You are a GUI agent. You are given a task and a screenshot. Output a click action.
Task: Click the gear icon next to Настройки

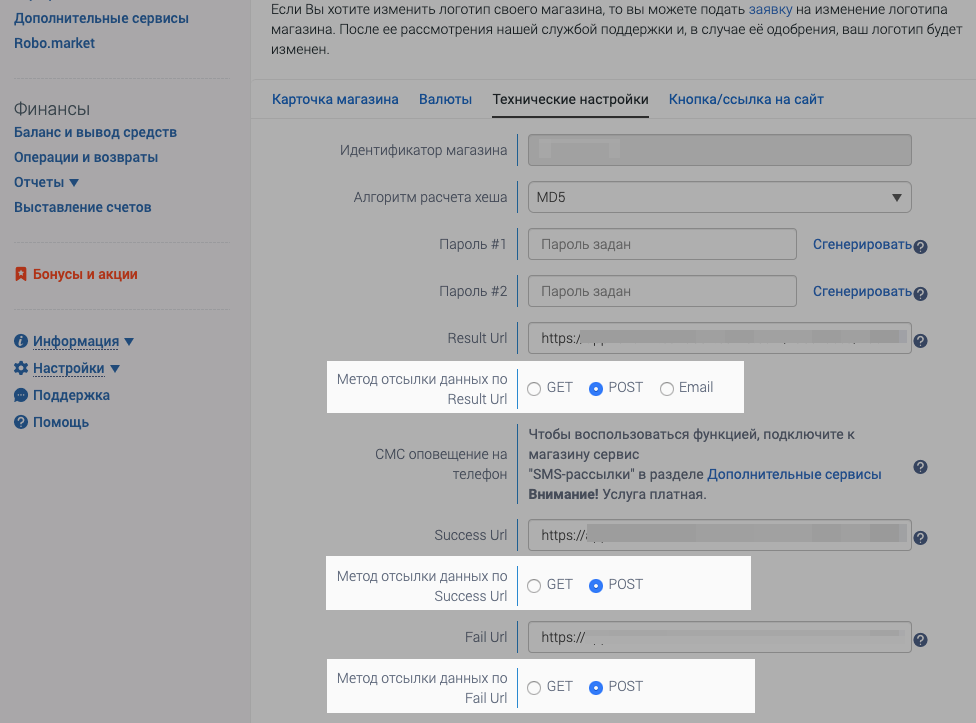pyautogui.click(x=21, y=368)
